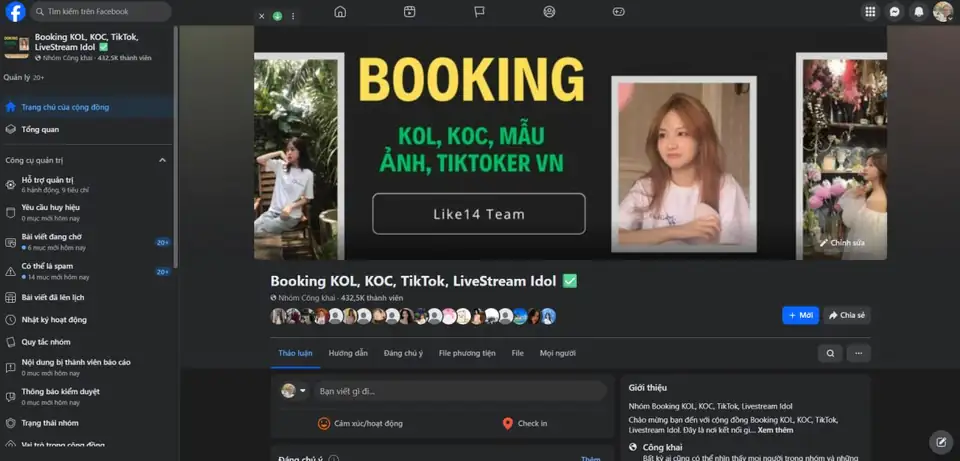960x461 pixels.
Task: Click the Check in location option
Action: pyautogui.click(x=525, y=424)
